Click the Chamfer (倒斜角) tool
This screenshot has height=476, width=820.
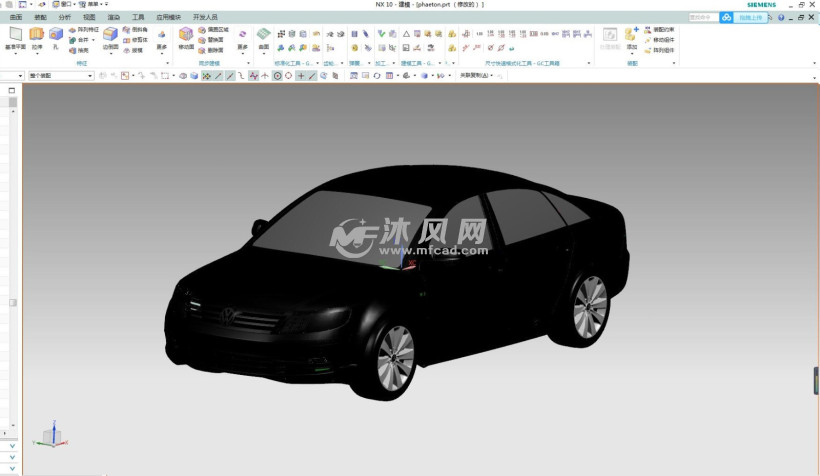[135, 30]
